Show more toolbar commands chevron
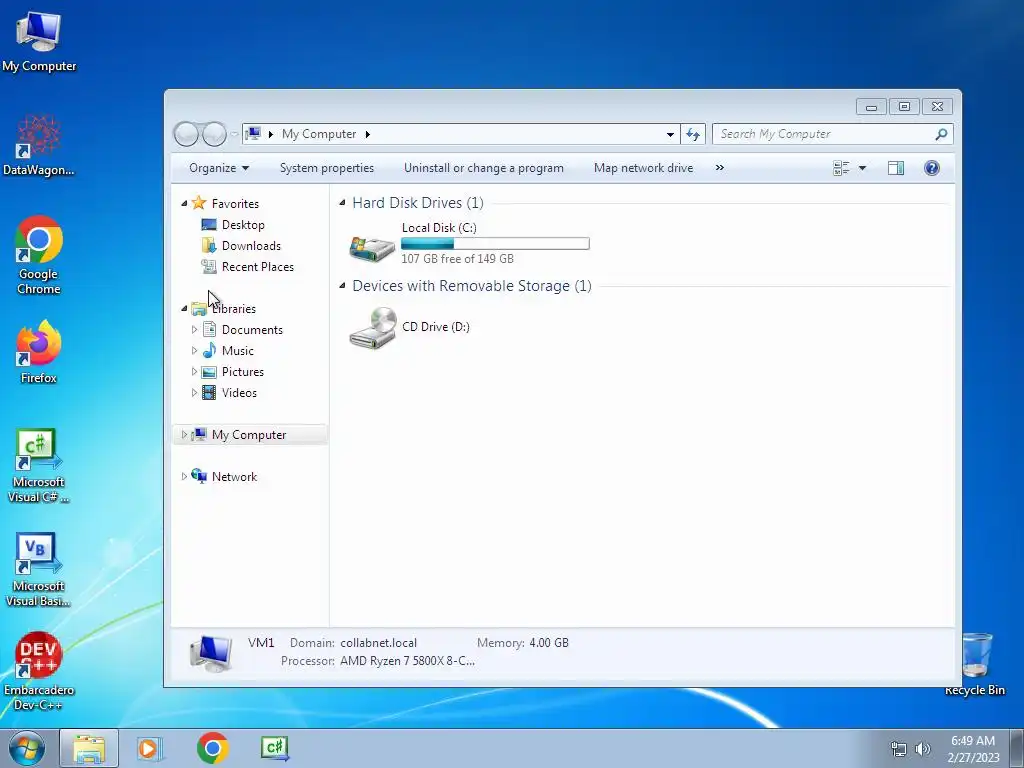1024x768 pixels. pyautogui.click(x=720, y=168)
